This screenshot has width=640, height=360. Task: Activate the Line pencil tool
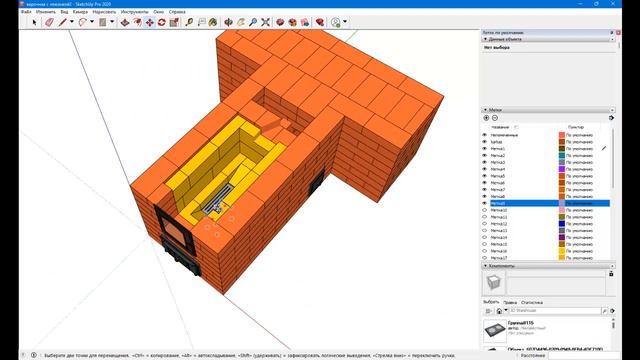[x=62, y=22]
